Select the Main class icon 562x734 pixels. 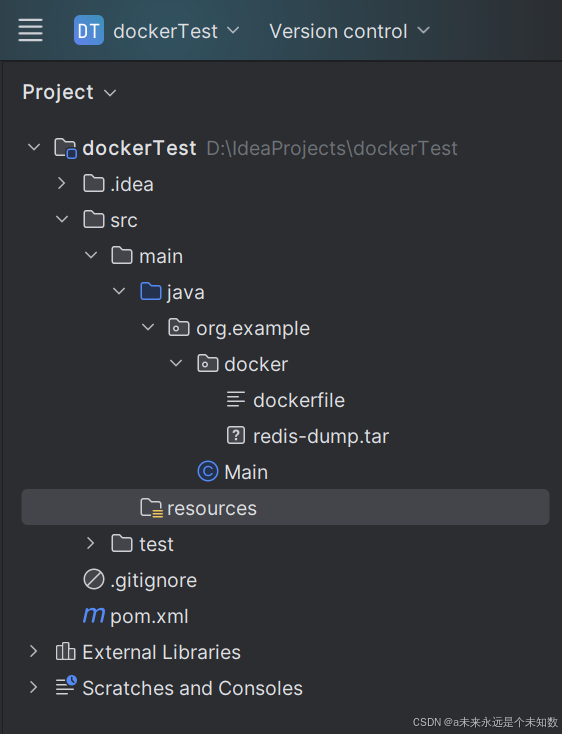pyautogui.click(x=208, y=471)
